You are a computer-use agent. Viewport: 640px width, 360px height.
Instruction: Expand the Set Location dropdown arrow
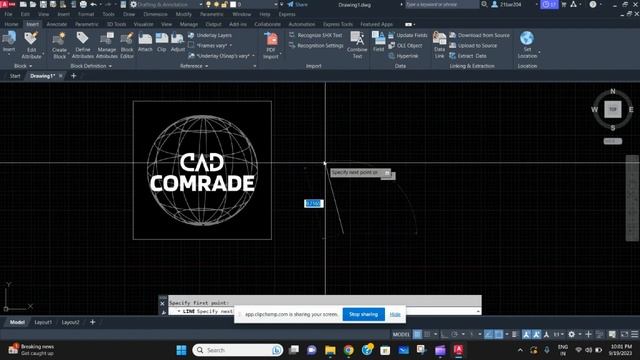(539, 53)
